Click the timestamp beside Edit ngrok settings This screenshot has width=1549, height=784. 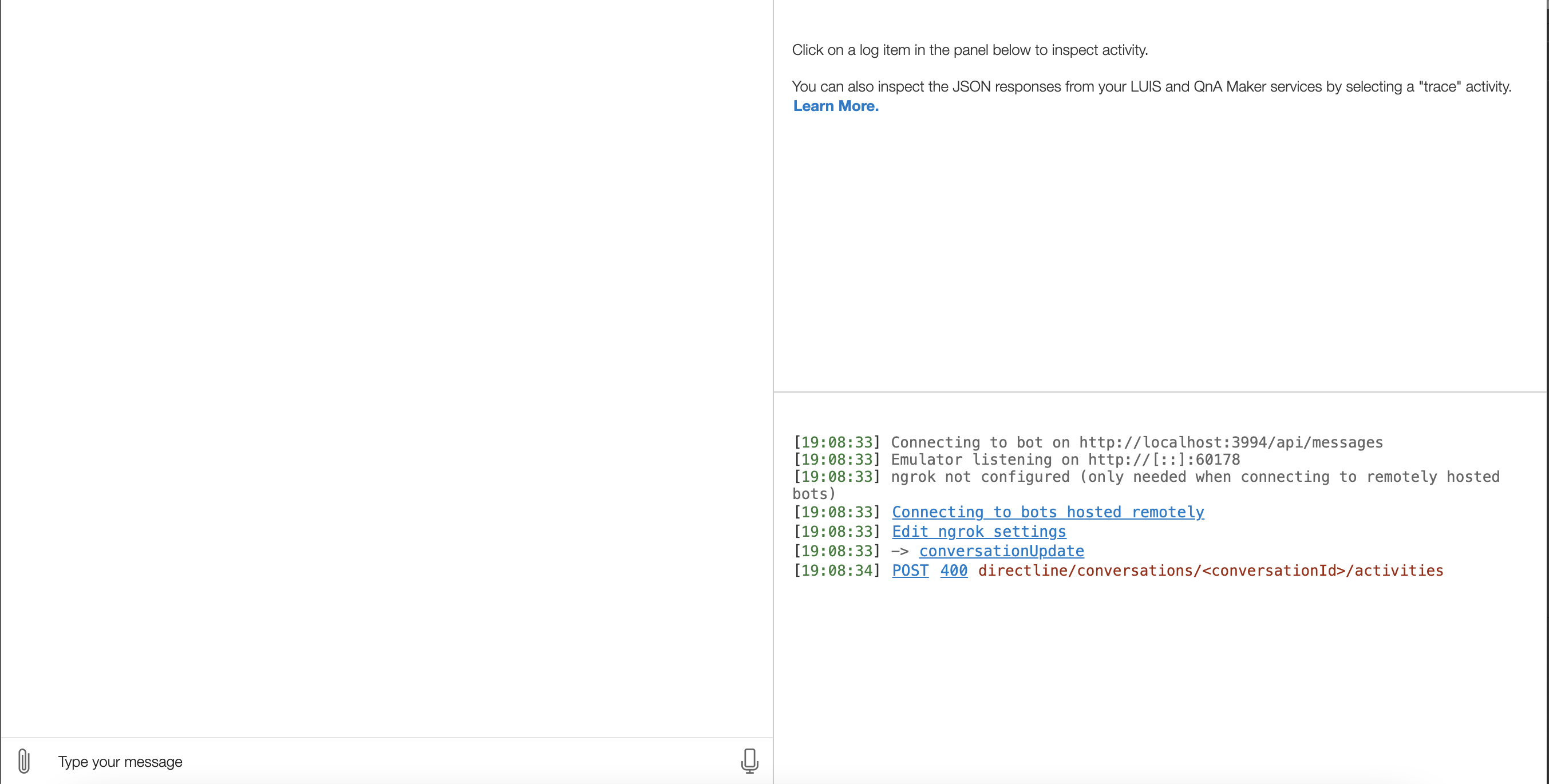pos(836,532)
